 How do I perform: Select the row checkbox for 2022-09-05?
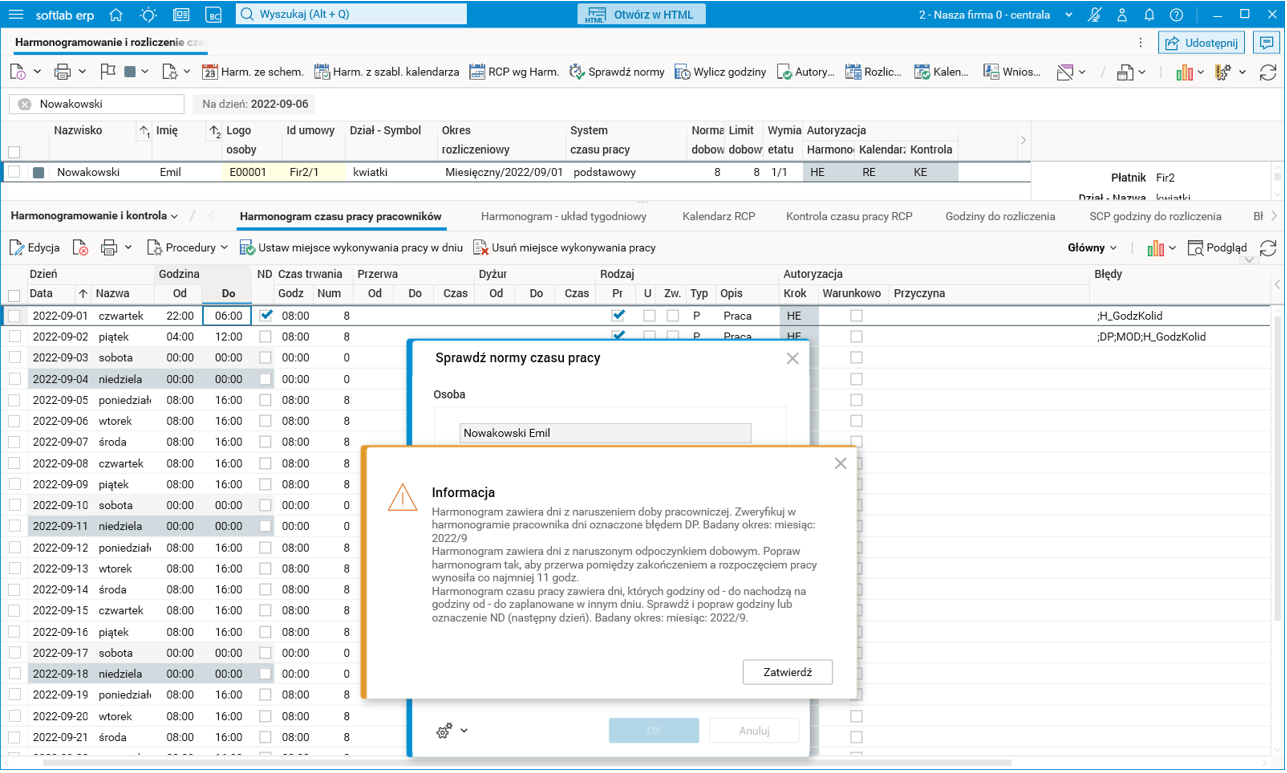click(14, 400)
